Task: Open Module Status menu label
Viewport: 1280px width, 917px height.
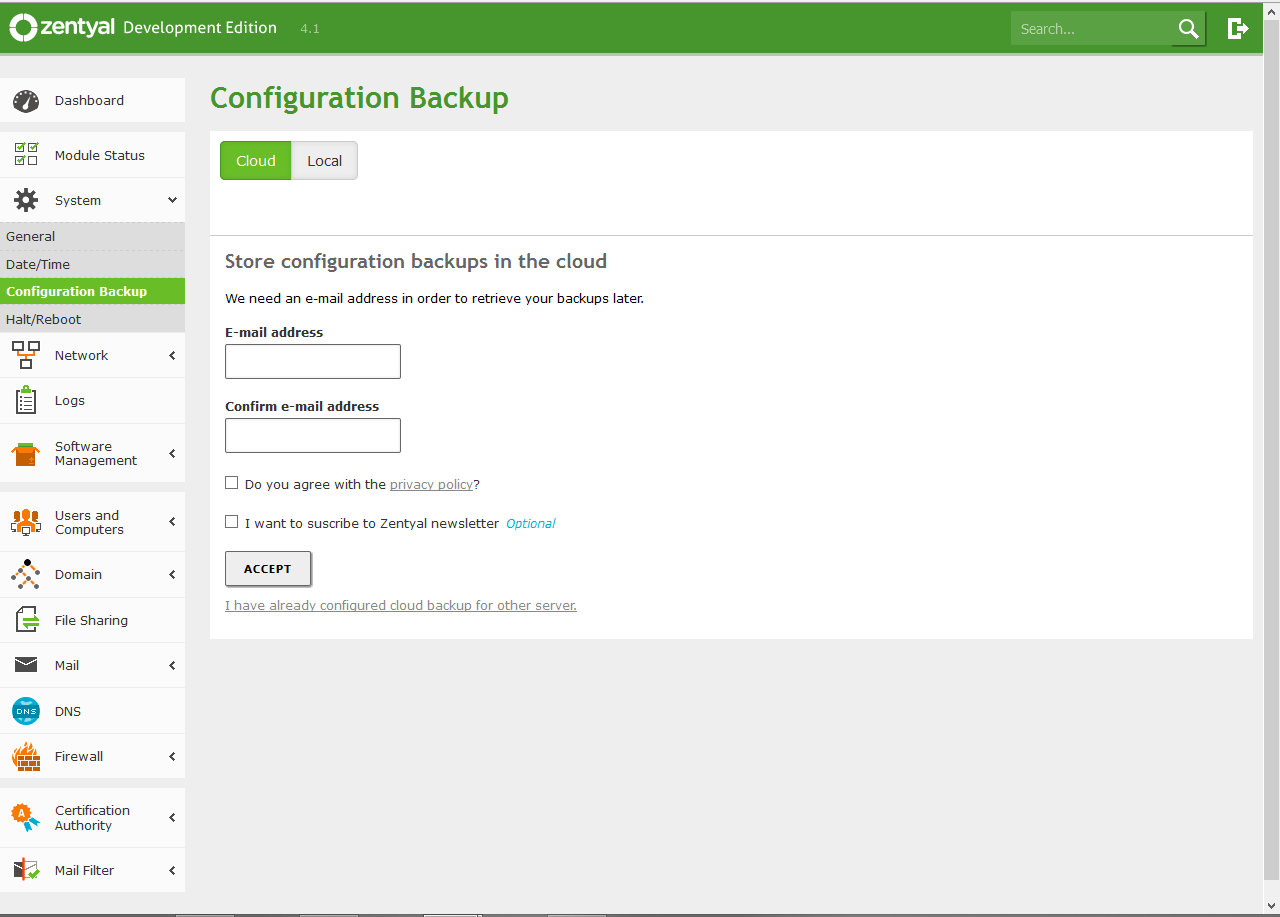Action: (100, 155)
